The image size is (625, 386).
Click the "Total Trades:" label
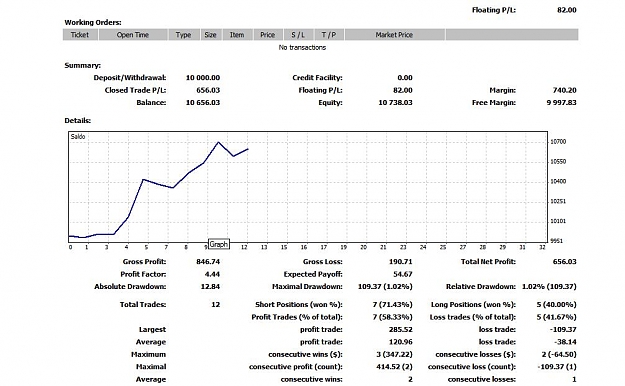click(143, 305)
